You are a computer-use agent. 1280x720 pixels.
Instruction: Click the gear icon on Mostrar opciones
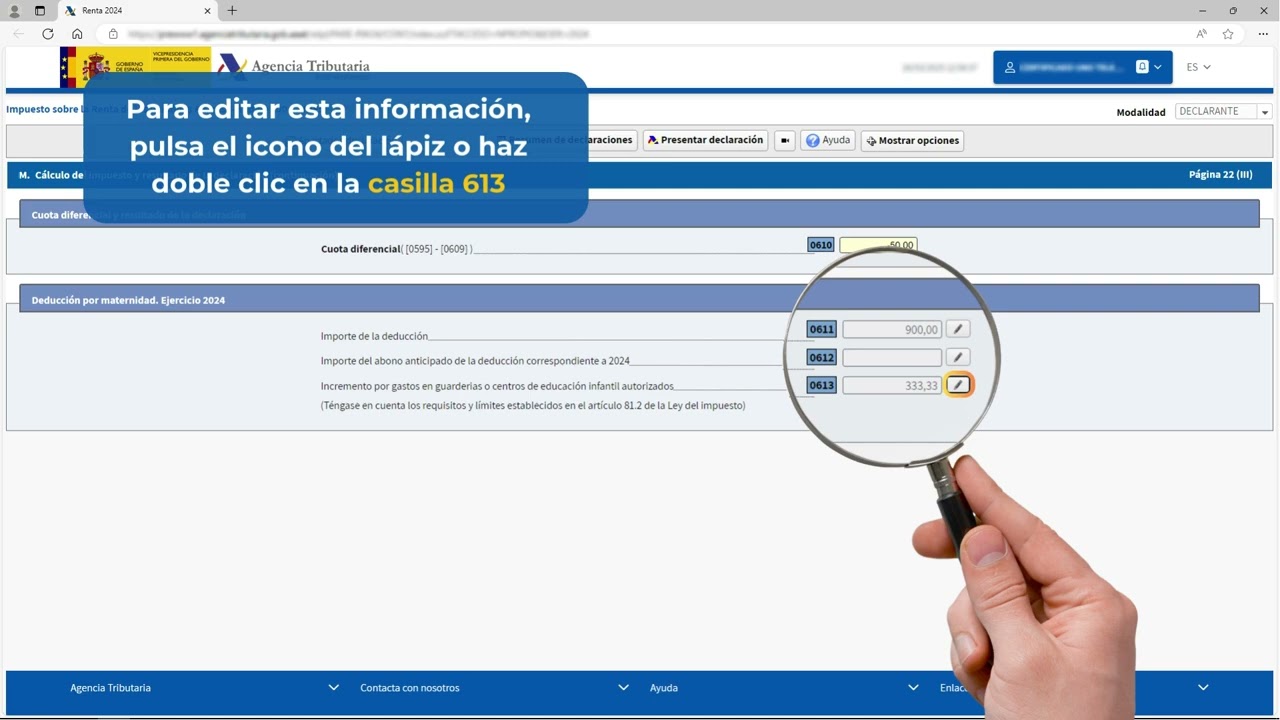coord(872,140)
